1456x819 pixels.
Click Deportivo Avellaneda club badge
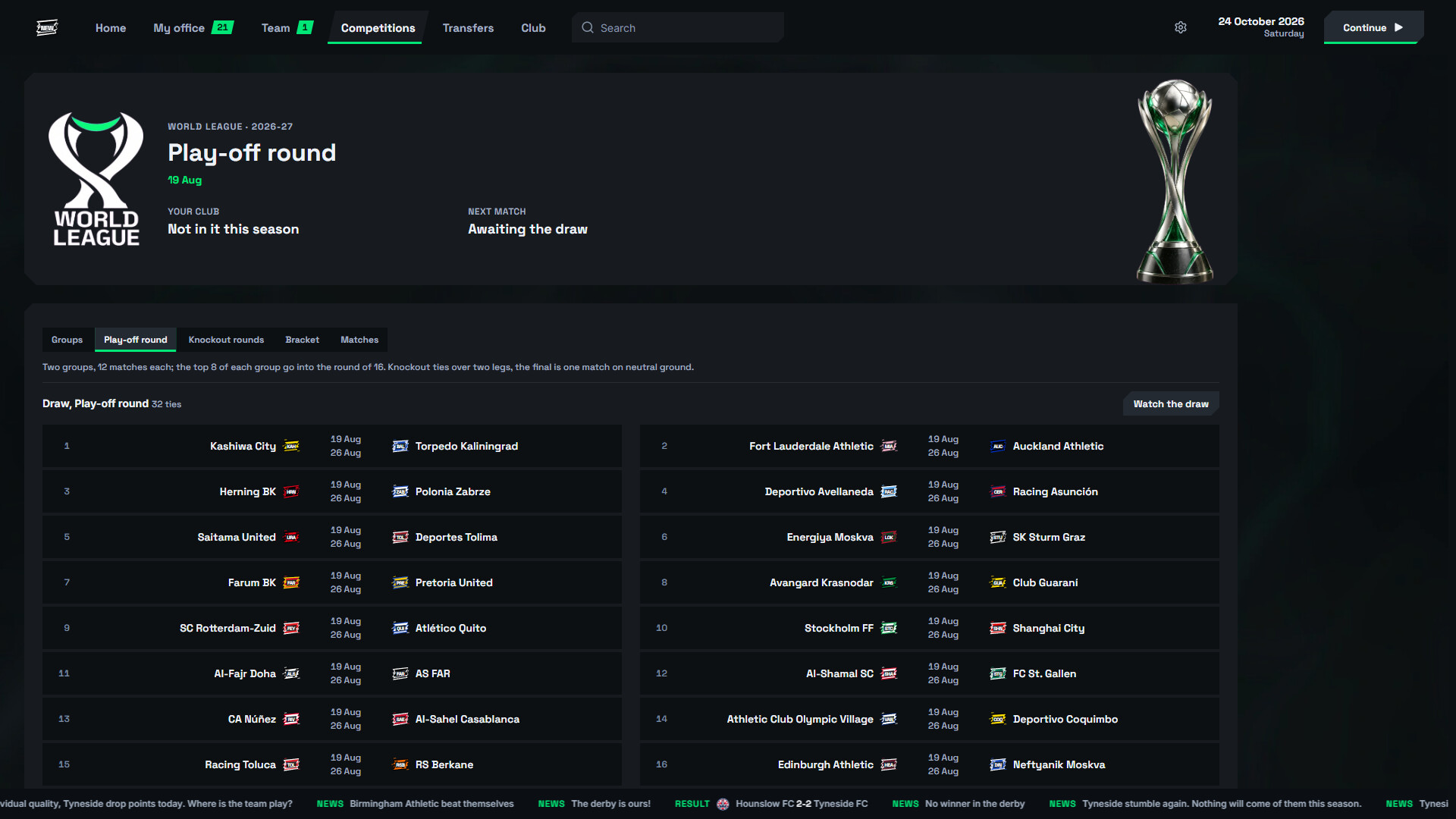tap(889, 491)
